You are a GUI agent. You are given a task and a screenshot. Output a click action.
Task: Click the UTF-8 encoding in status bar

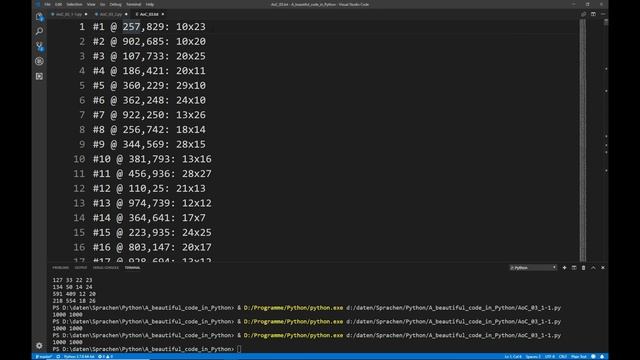[x=550, y=356]
